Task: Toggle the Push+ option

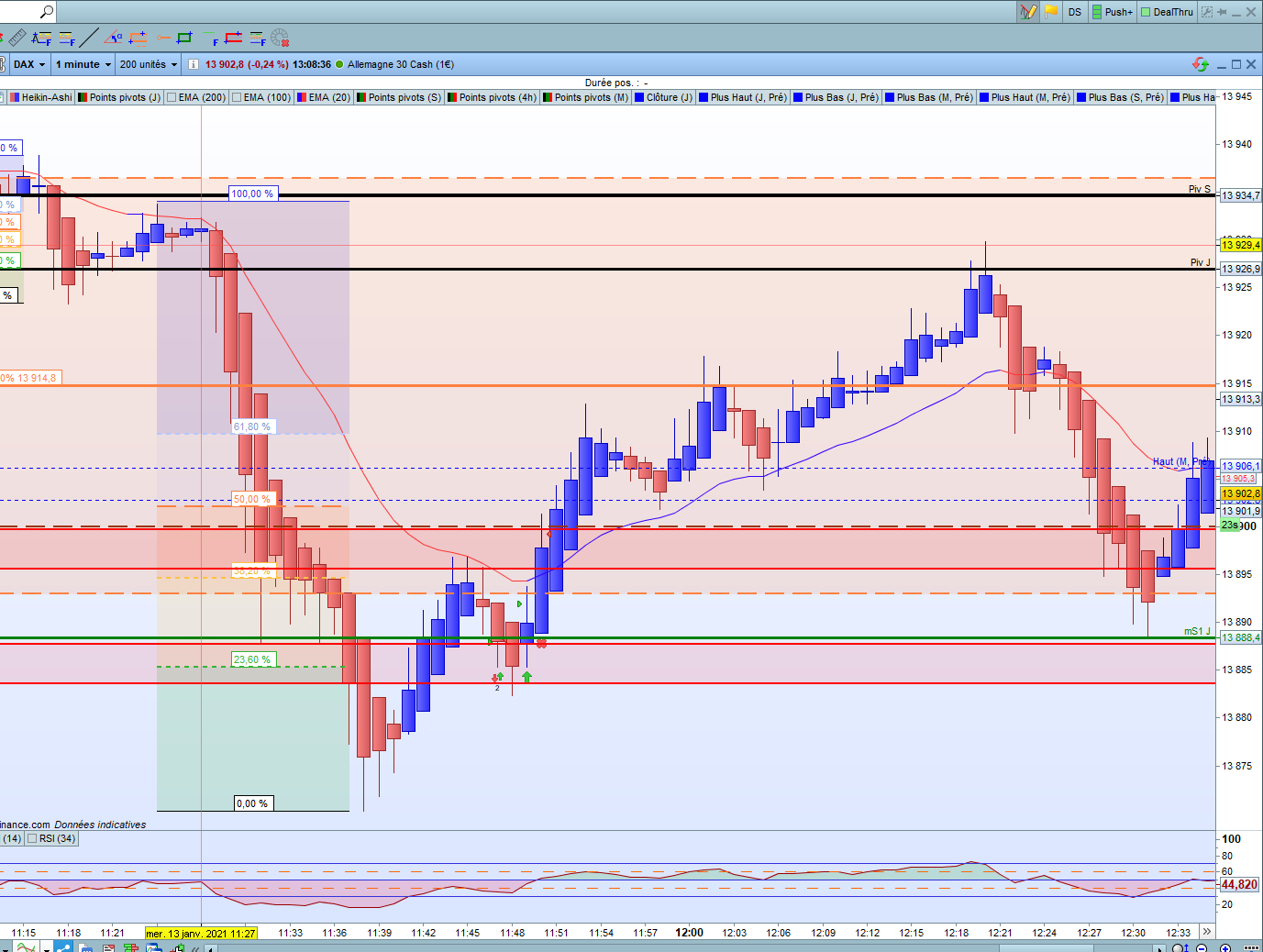Action: point(1113,12)
